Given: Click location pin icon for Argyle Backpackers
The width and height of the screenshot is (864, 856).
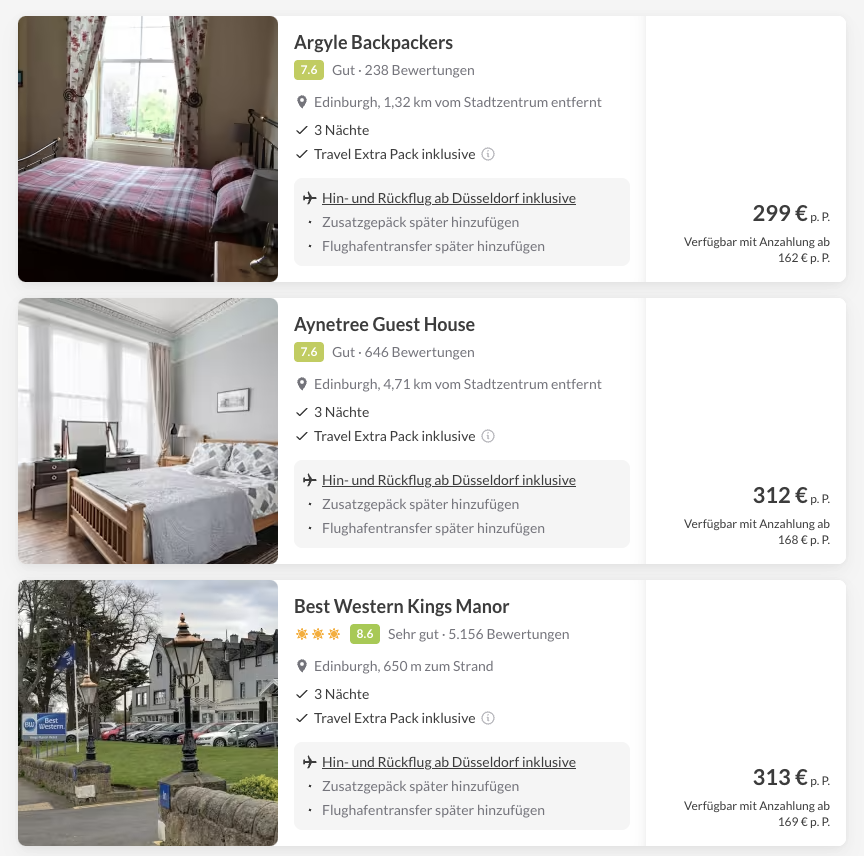Looking at the screenshot, I should tap(301, 102).
